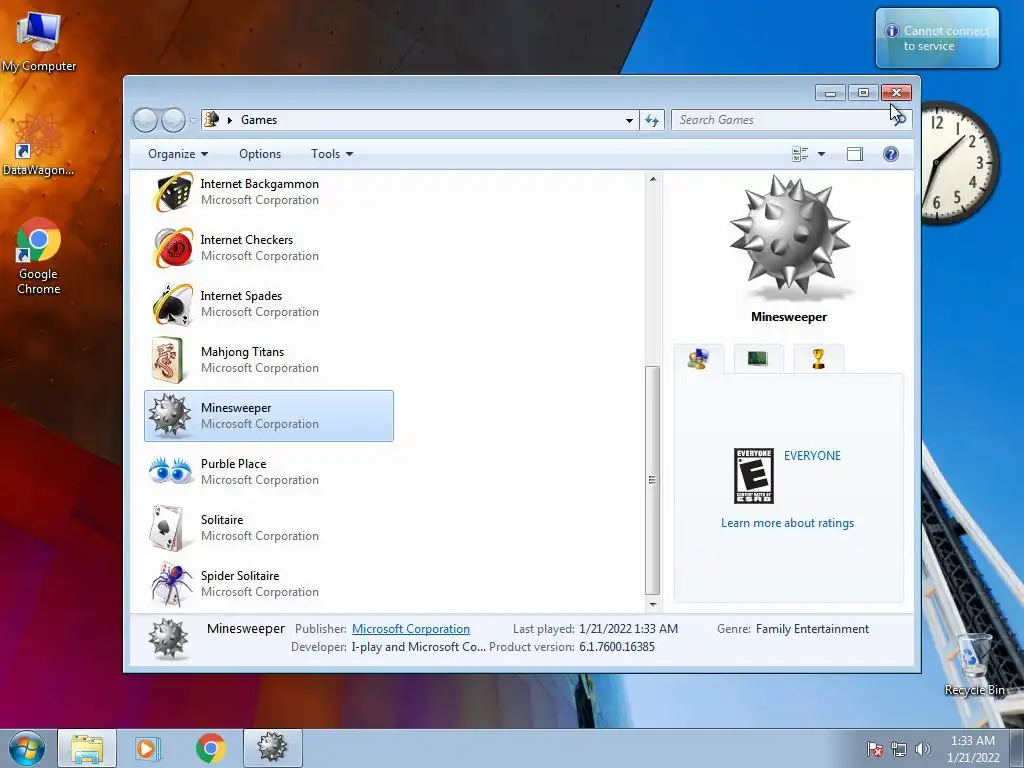The width and height of the screenshot is (1024, 768).
Task: Toggle the preview pane button
Action: pyautogui.click(x=855, y=154)
